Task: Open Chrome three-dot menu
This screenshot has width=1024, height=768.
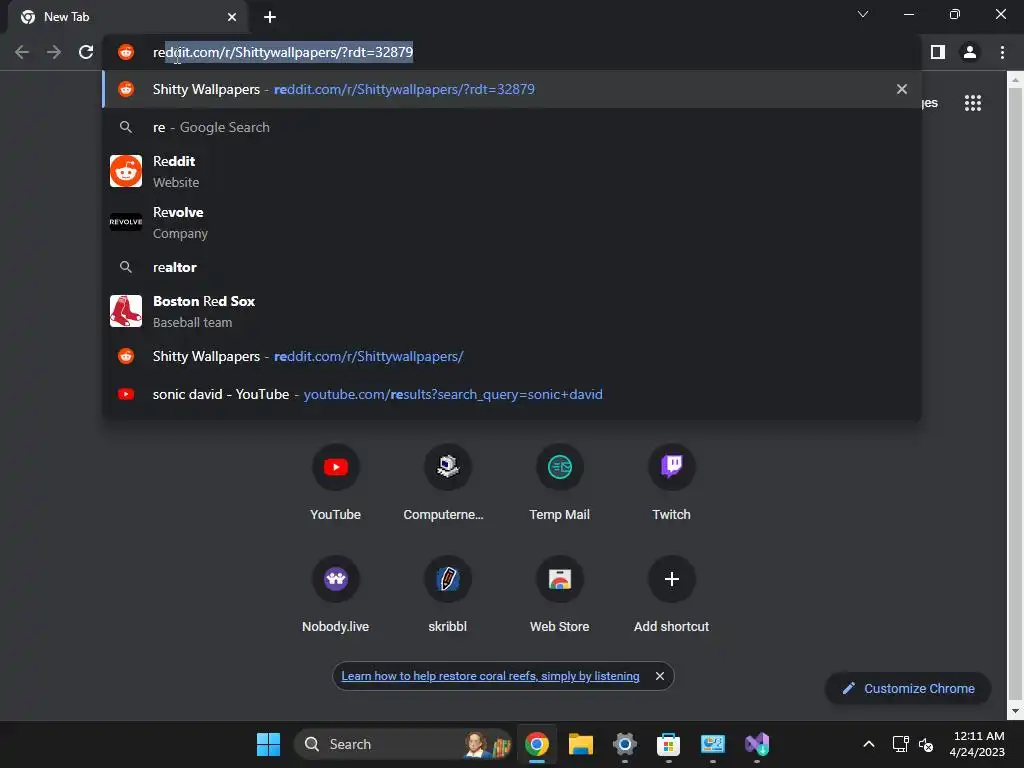Action: click(x=1002, y=52)
